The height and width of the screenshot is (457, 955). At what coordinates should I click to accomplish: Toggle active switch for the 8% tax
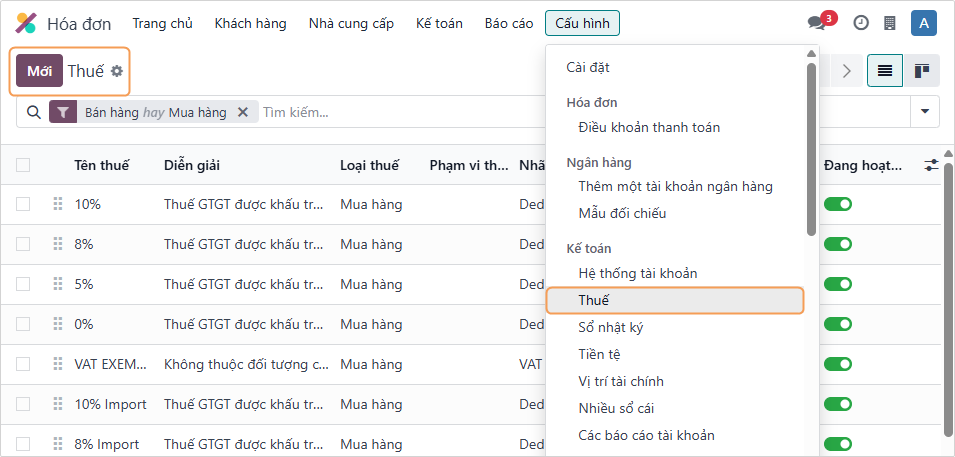coord(837,244)
